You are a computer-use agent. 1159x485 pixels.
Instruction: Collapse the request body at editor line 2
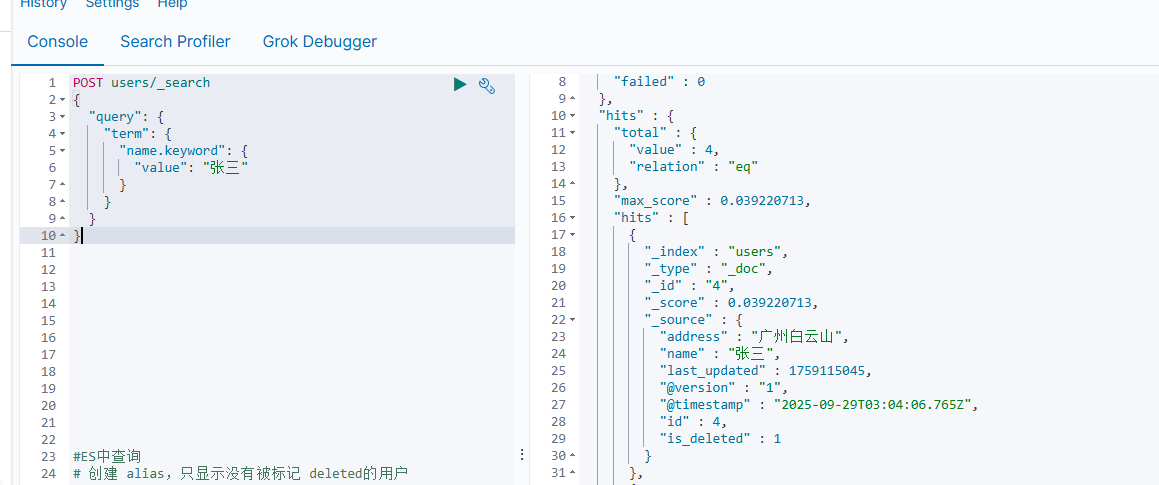(x=62, y=100)
